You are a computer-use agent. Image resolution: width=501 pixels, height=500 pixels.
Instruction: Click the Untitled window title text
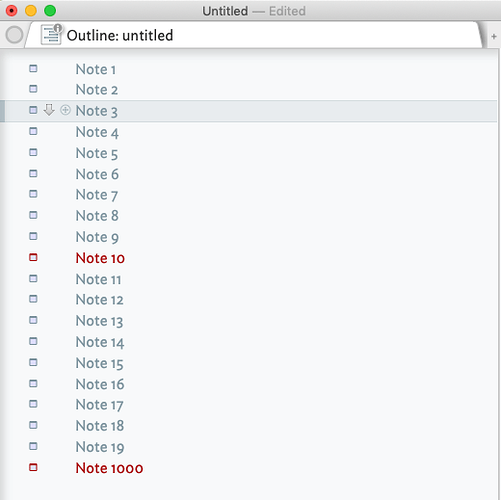click(225, 11)
